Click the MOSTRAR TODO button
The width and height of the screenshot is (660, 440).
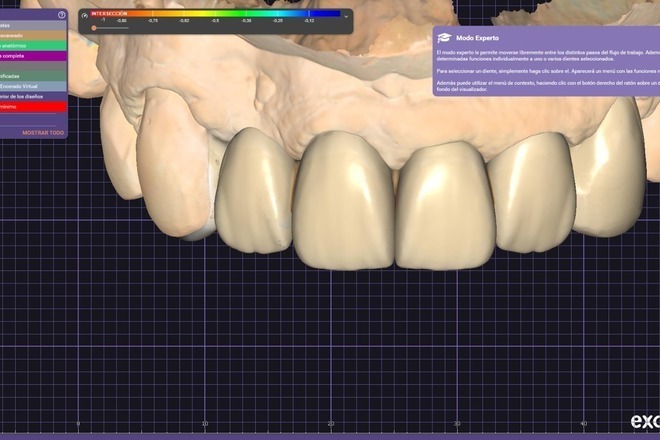point(42,132)
